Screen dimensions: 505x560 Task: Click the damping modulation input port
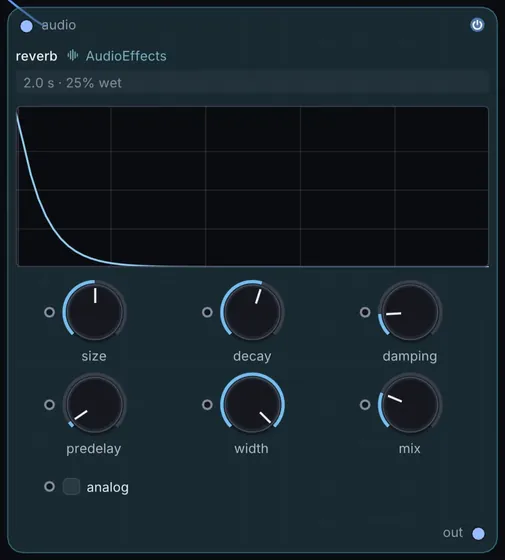pos(365,312)
